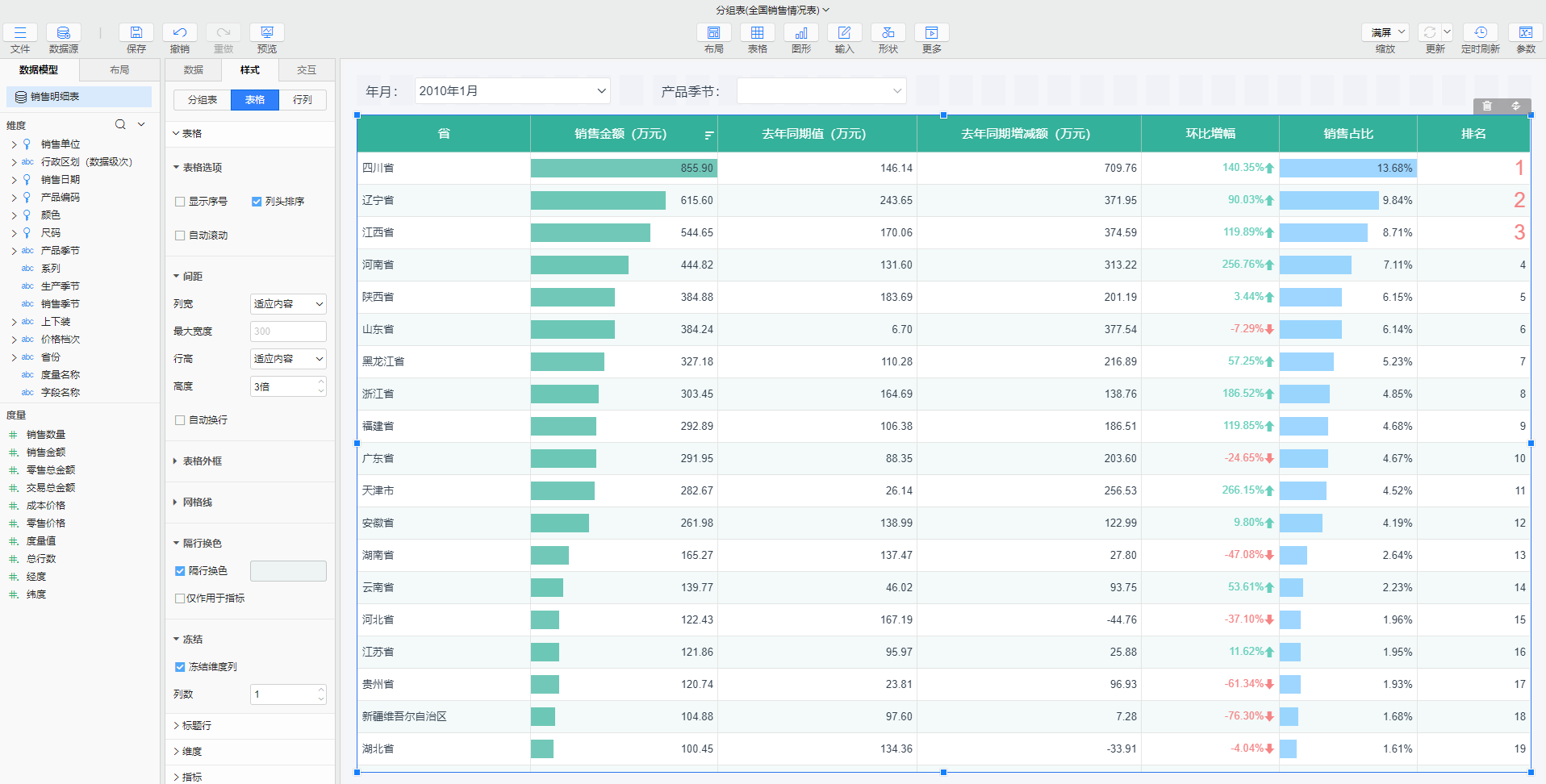Switch to the 交互 tab
The image size is (1546, 784).
pyautogui.click(x=307, y=70)
